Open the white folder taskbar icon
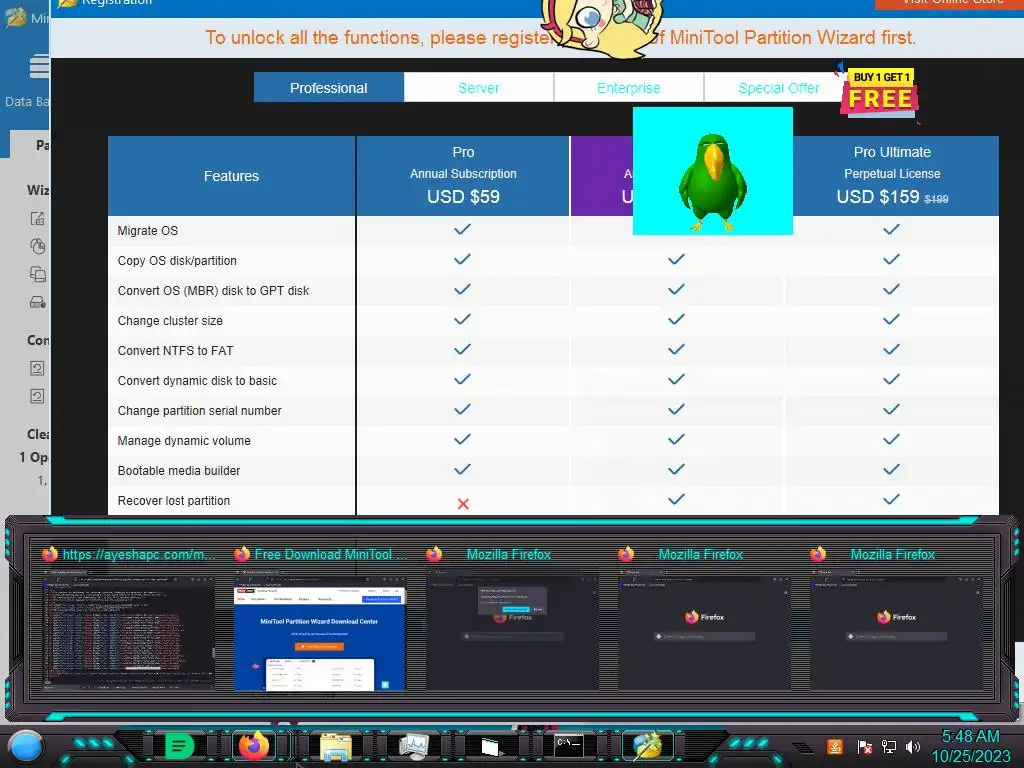Image resolution: width=1024 pixels, height=768 pixels. tap(490, 746)
